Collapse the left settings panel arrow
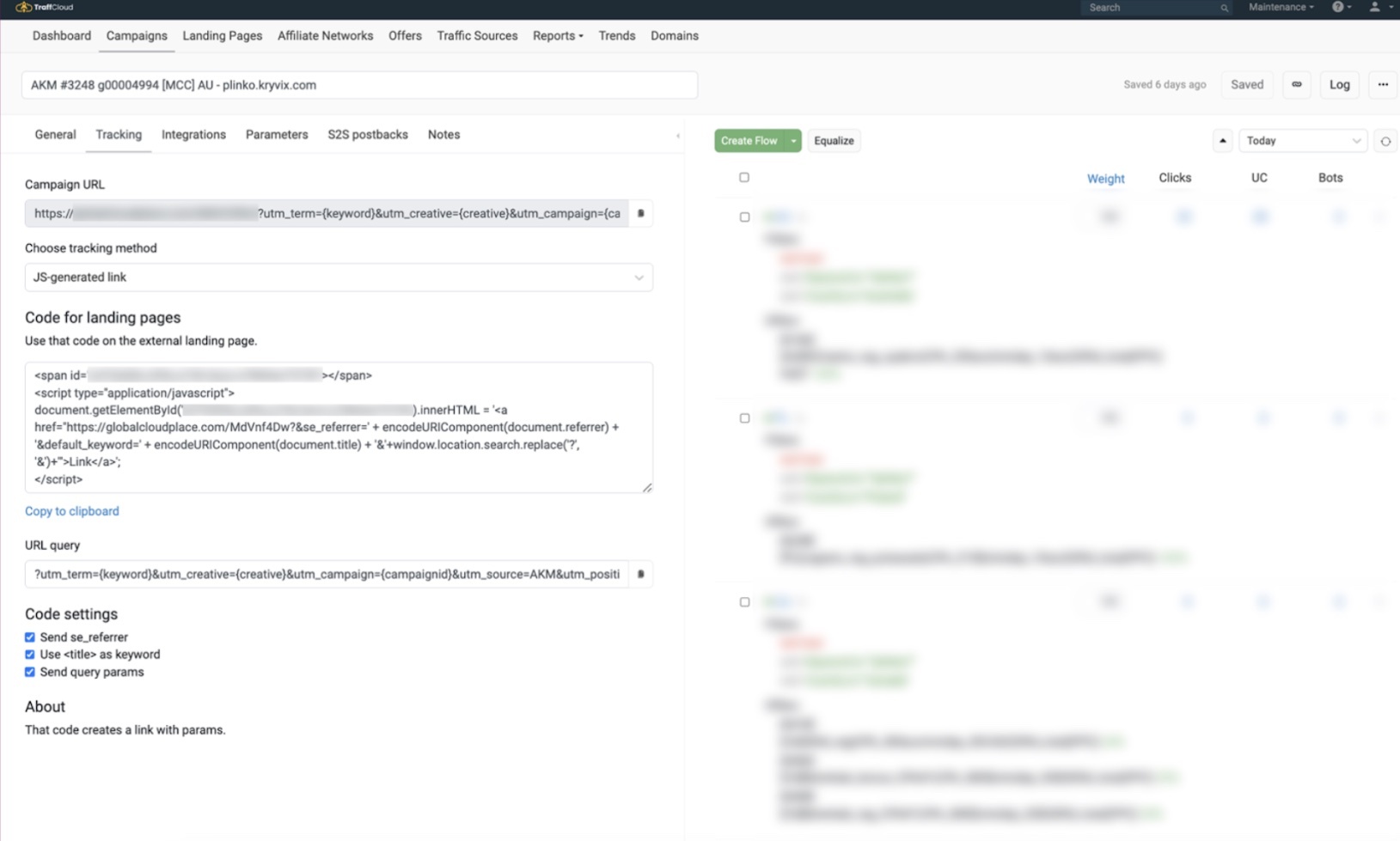The width and height of the screenshot is (1400, 841). click(x=677, y=136)
